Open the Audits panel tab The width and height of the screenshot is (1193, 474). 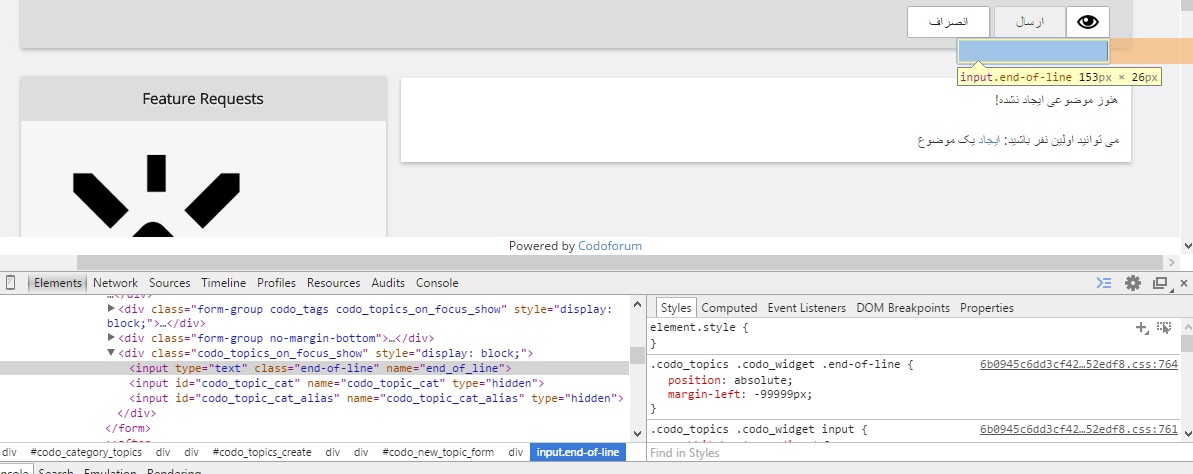(x=388, y=283)
